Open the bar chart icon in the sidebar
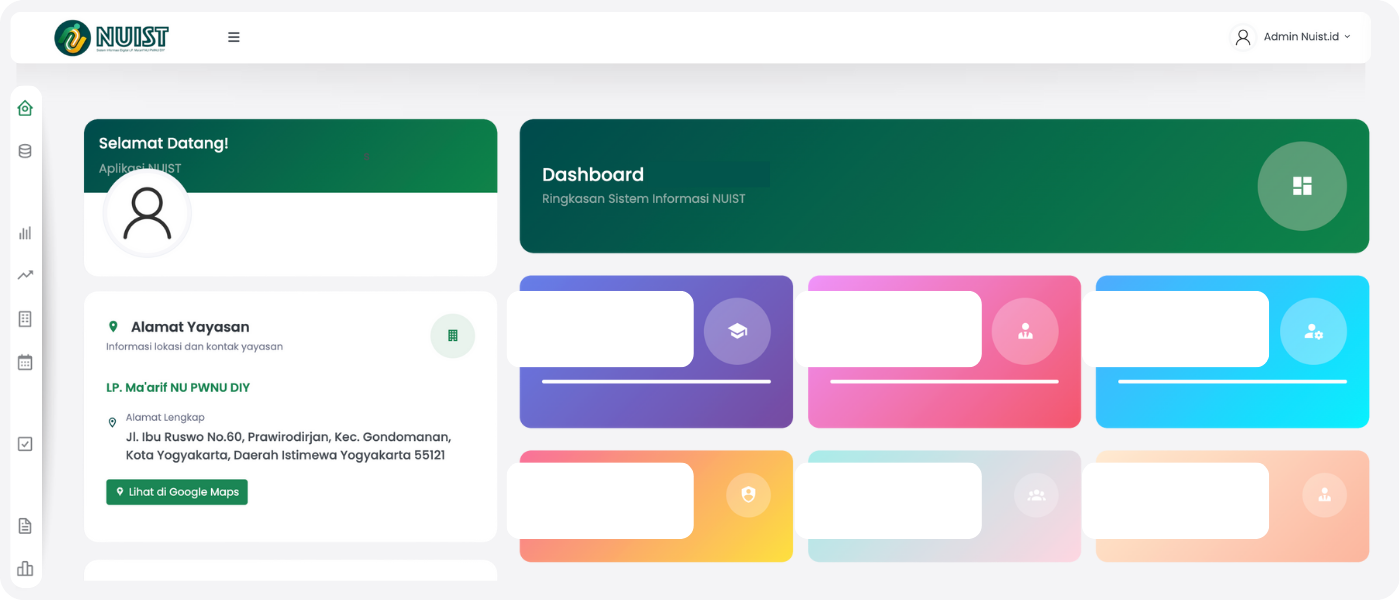This screenshot has height=600, width=1400. click(x=25, y=233)
